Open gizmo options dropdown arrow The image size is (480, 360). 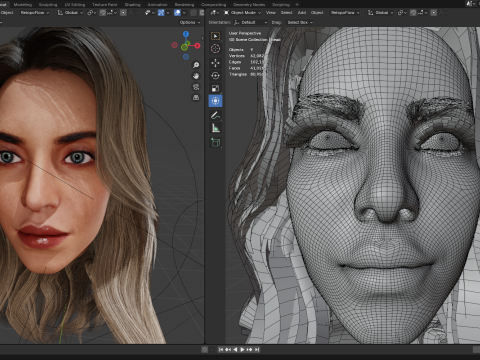168,13
